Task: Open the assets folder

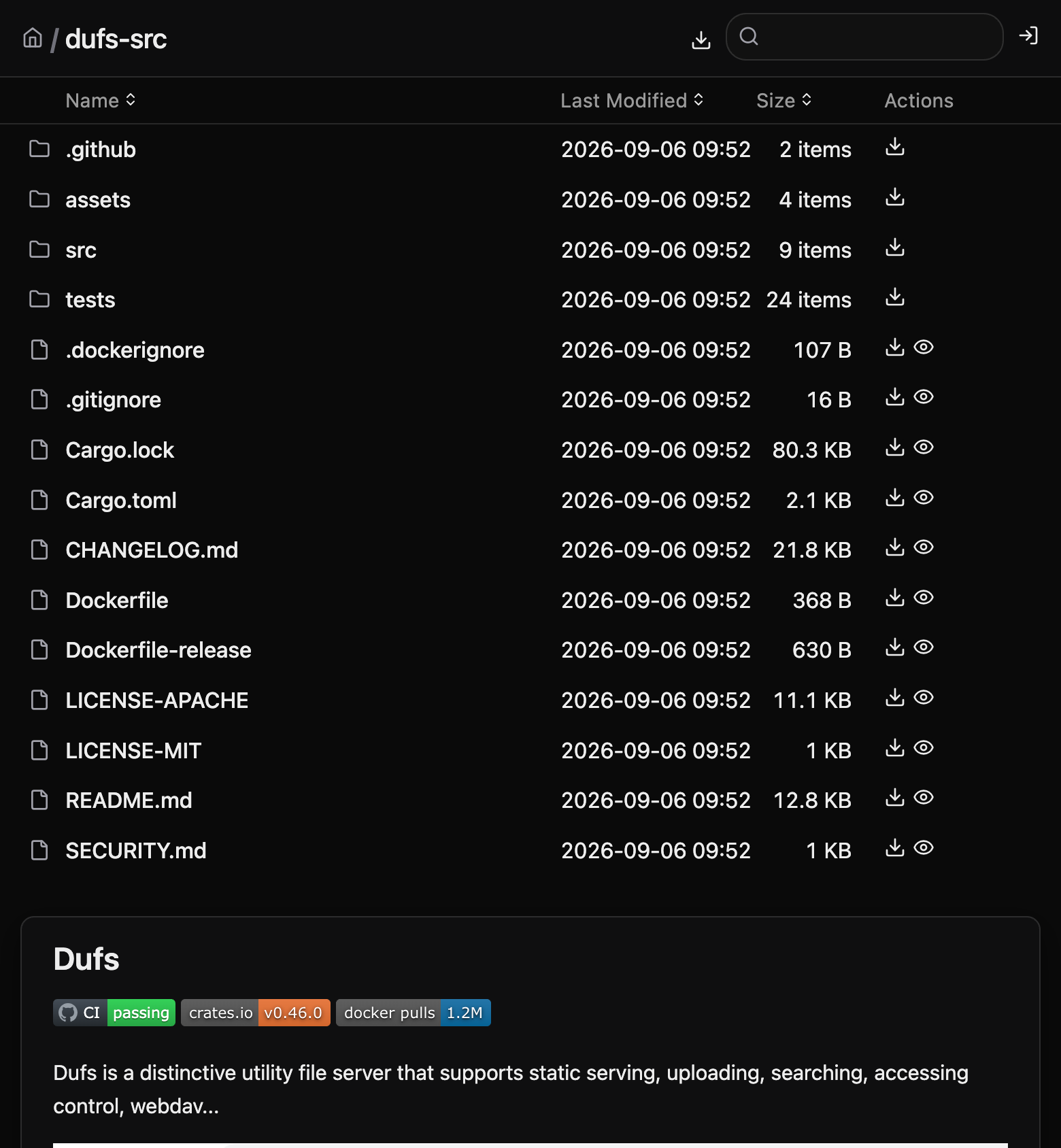Action: point(98,200)
